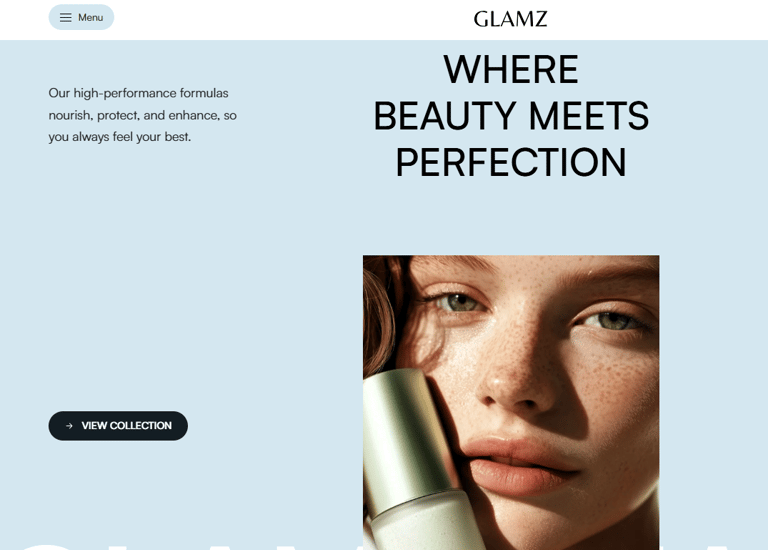Click the word PERFECTION in the headline
This screenshot has height=550, width=768.
click(511, 163)
